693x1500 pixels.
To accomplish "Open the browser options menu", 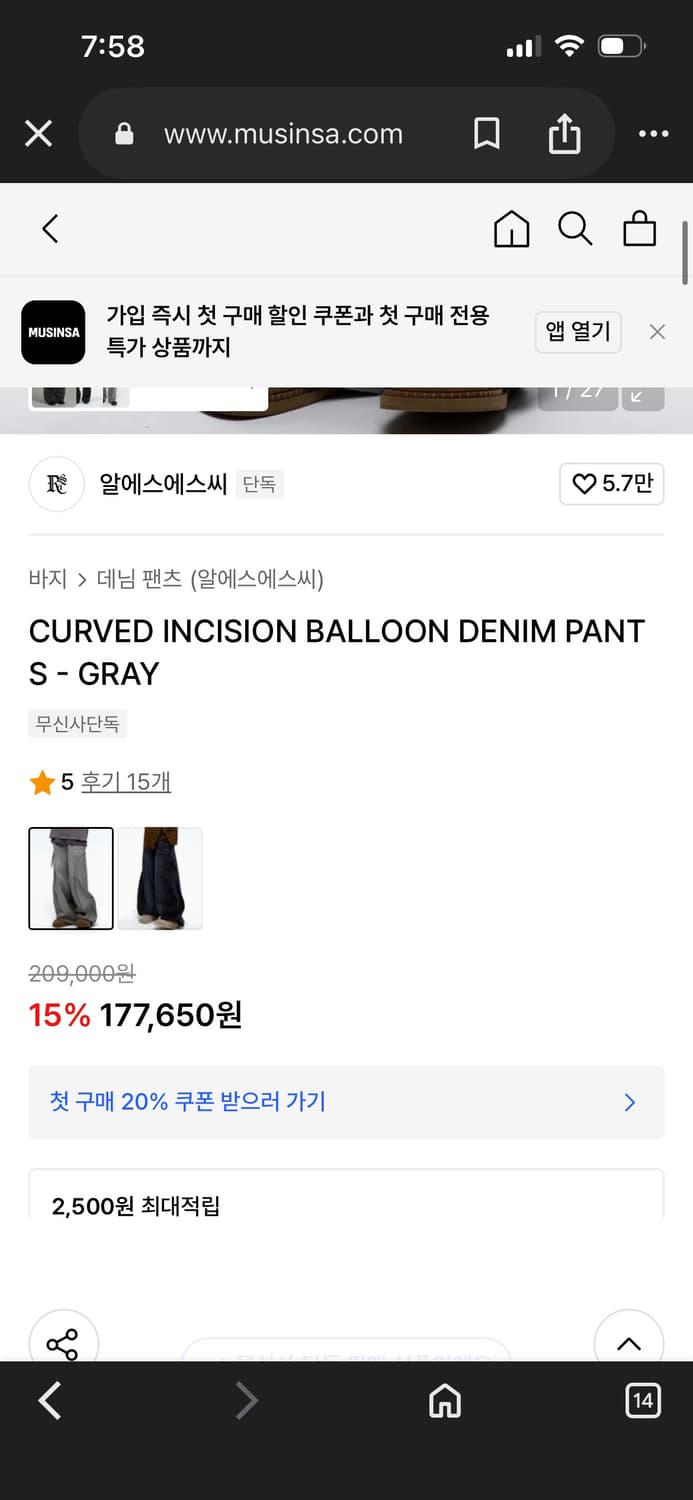I will (x=654, y=133).
